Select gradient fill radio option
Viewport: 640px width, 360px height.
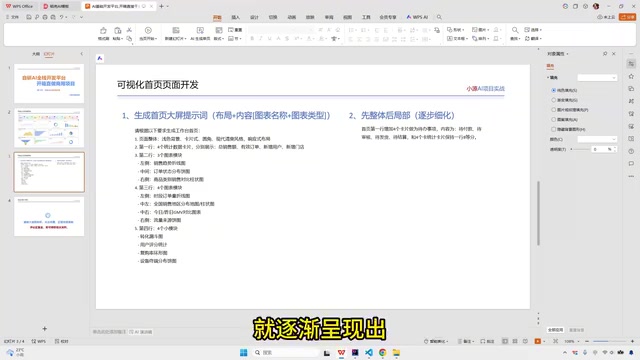pyautogui.click(x=553, y=100)
